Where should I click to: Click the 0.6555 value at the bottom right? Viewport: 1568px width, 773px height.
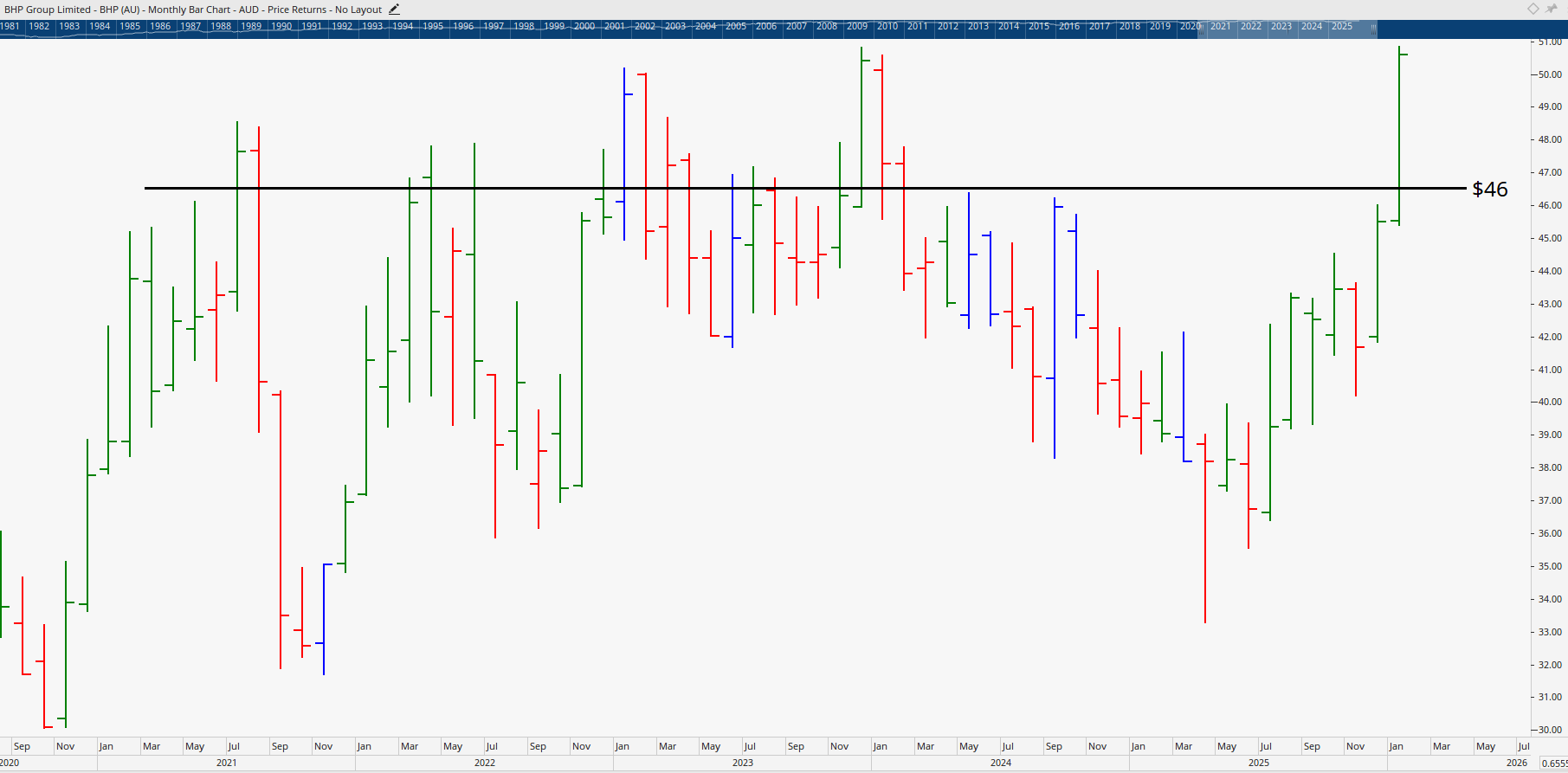(1554, 763)
